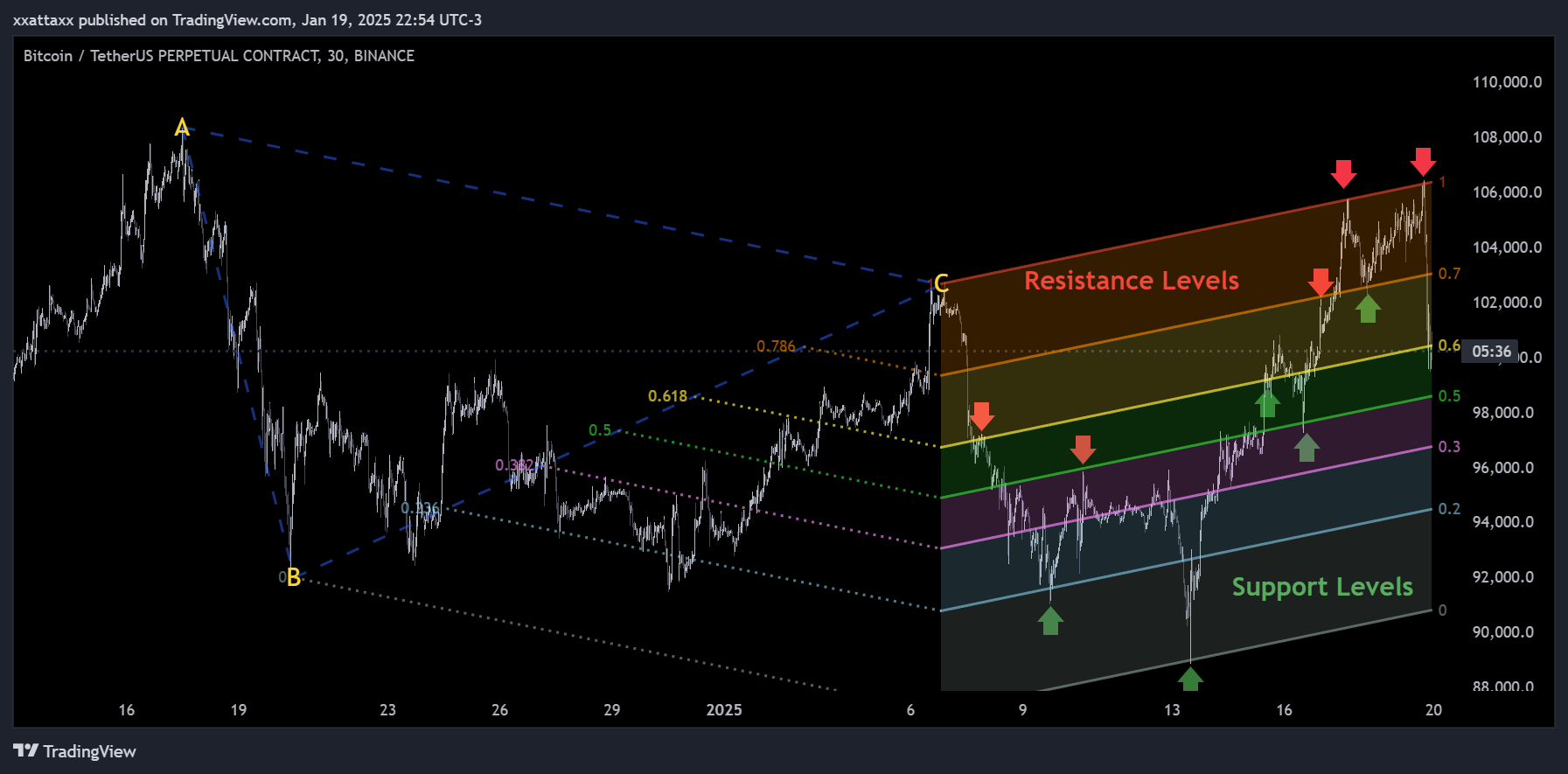Viewport: 1568px width, 774px height.
Task: Click the 'Resistance Levels' text annotation
Action: pyautogui.click(x=1132, y=281)
